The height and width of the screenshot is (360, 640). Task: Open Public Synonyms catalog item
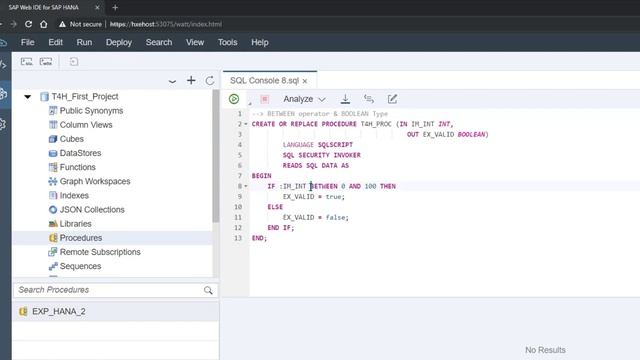(x=91, y=111)
